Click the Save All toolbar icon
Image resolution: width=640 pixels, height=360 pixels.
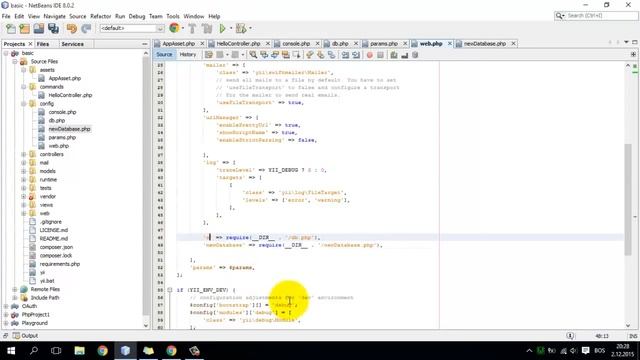pyautogui.click(x=53, y=28)
